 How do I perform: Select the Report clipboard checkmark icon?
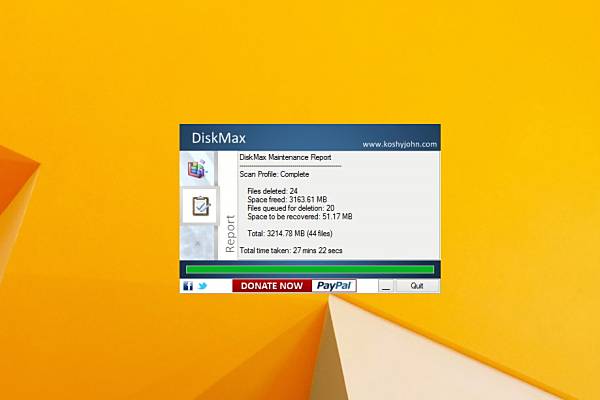[x=201, y=206]
